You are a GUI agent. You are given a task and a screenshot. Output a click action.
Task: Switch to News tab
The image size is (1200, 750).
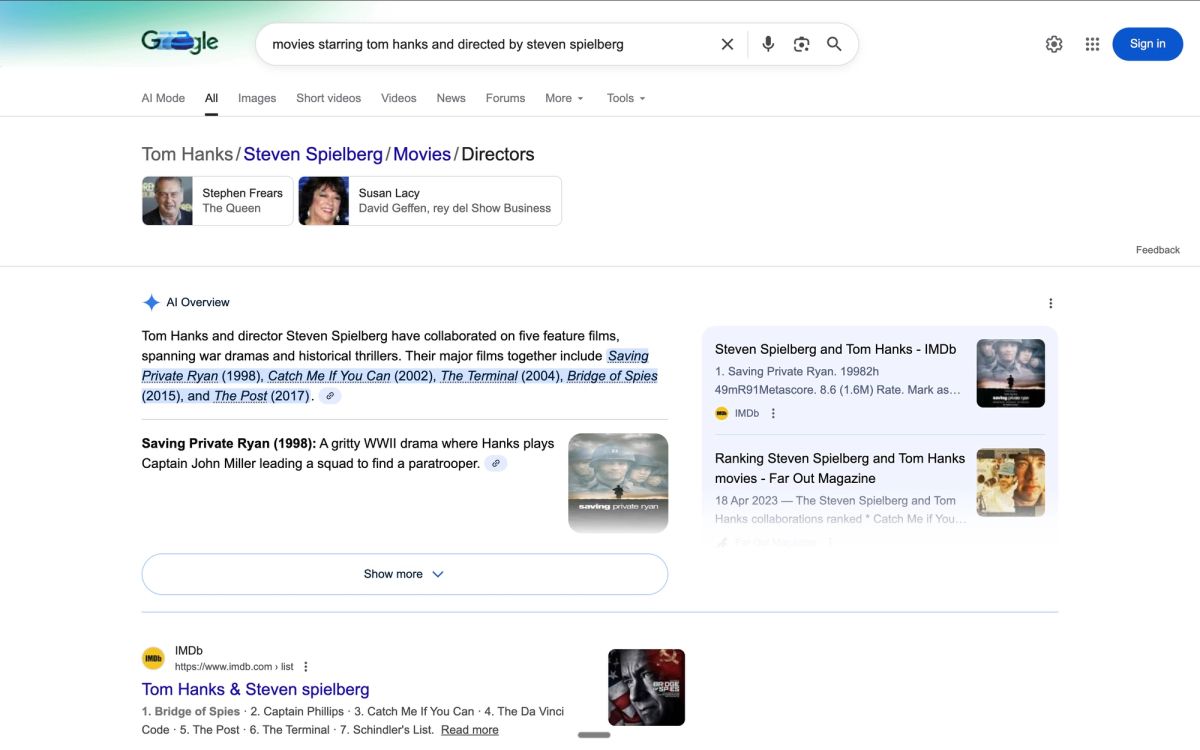[451, 98]
